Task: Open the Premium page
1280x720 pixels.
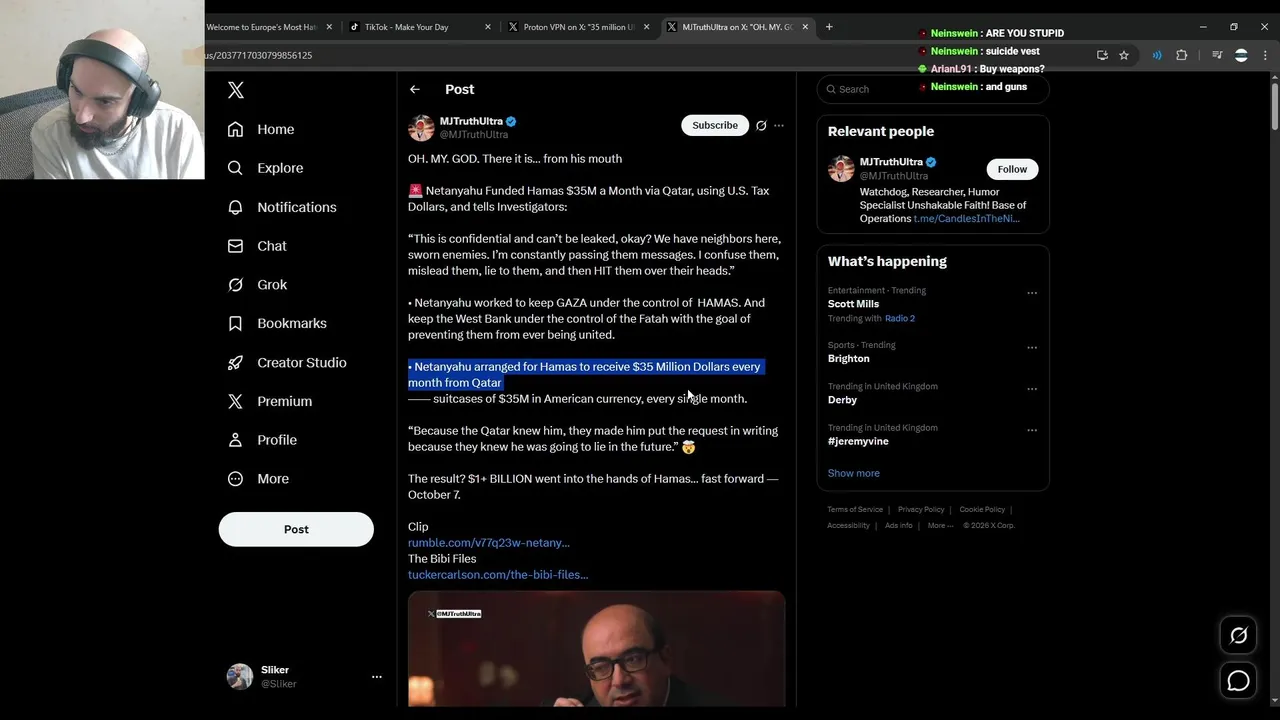Action: click(269, 401)
